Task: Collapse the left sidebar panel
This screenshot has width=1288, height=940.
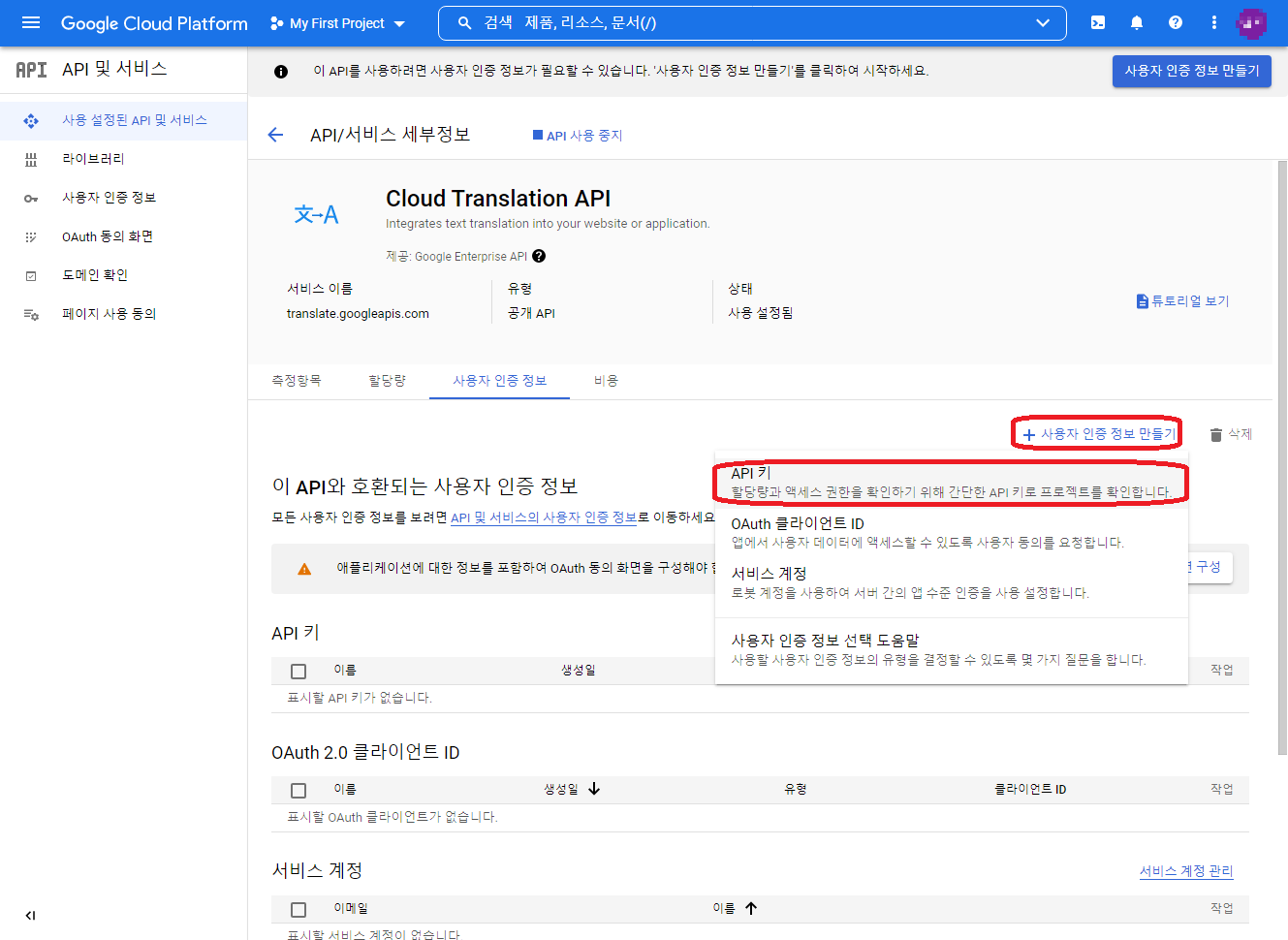Action: point(30,915)
